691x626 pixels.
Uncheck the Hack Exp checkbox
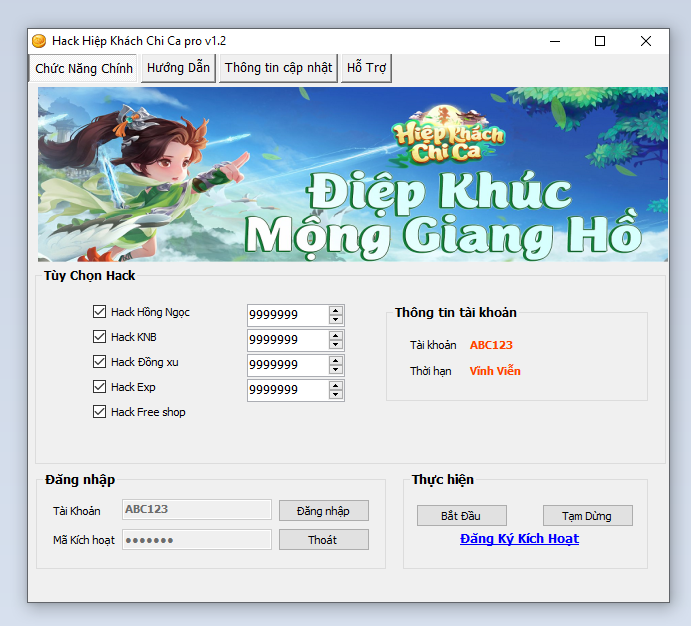[x=99, y=387]
